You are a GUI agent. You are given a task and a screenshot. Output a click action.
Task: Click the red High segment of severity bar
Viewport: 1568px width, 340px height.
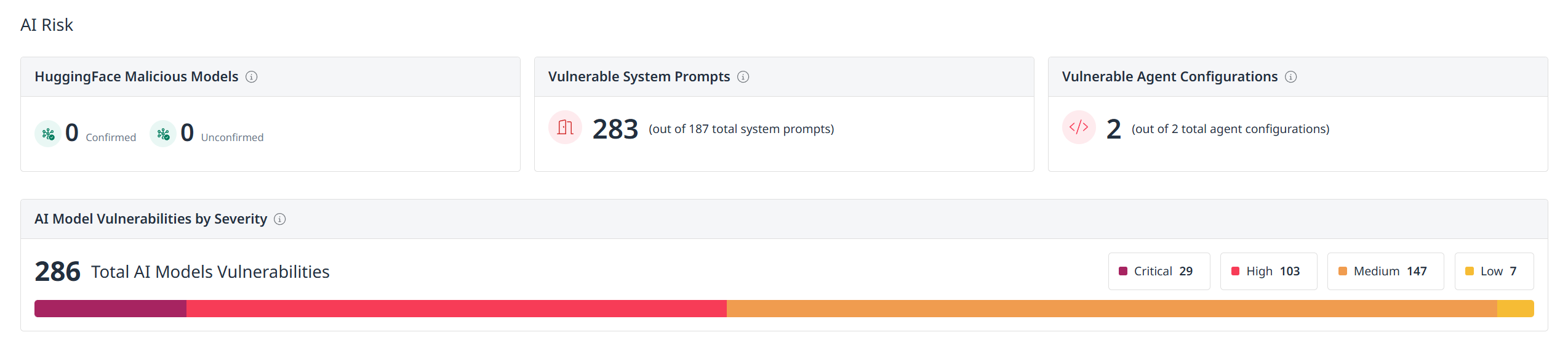[x=456, y=309]
